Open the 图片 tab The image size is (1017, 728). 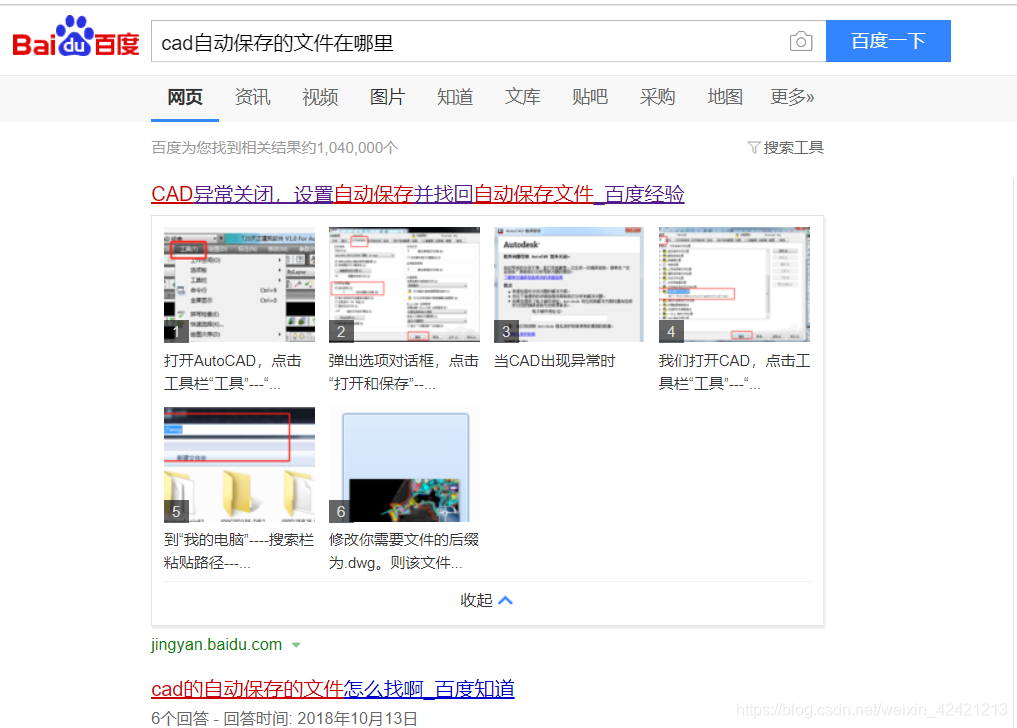tap(387, 97)
